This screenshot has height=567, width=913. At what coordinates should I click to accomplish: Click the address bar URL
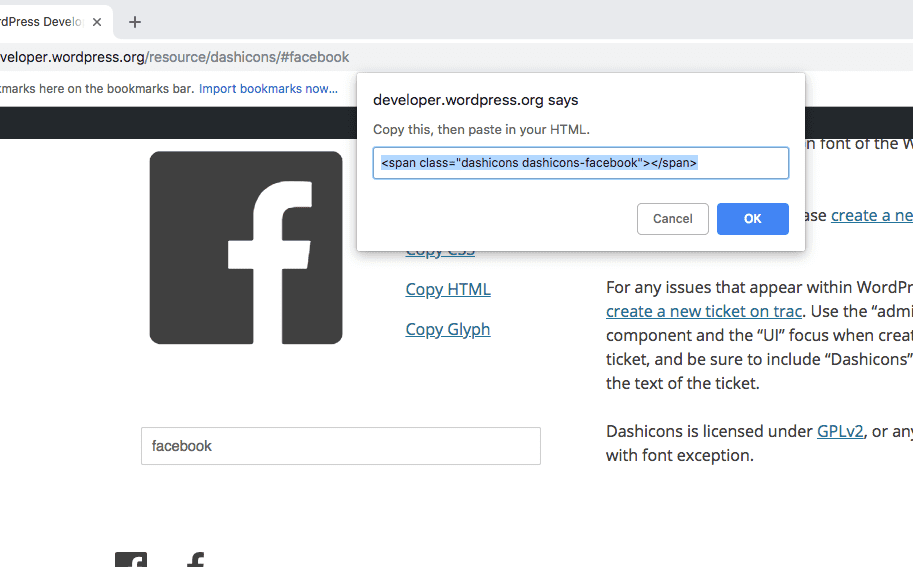(175, 58)
